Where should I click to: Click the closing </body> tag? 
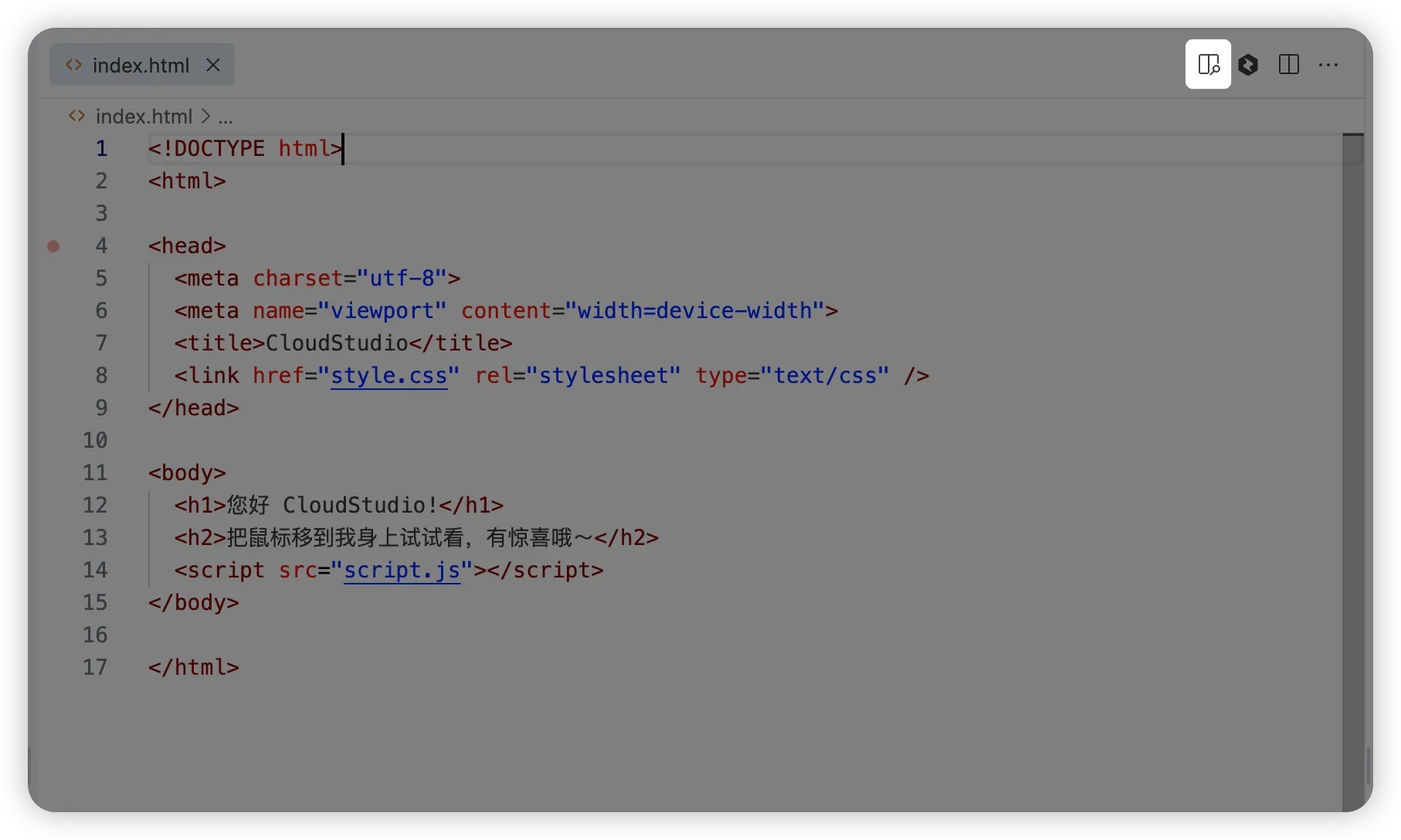coord(193,603)
